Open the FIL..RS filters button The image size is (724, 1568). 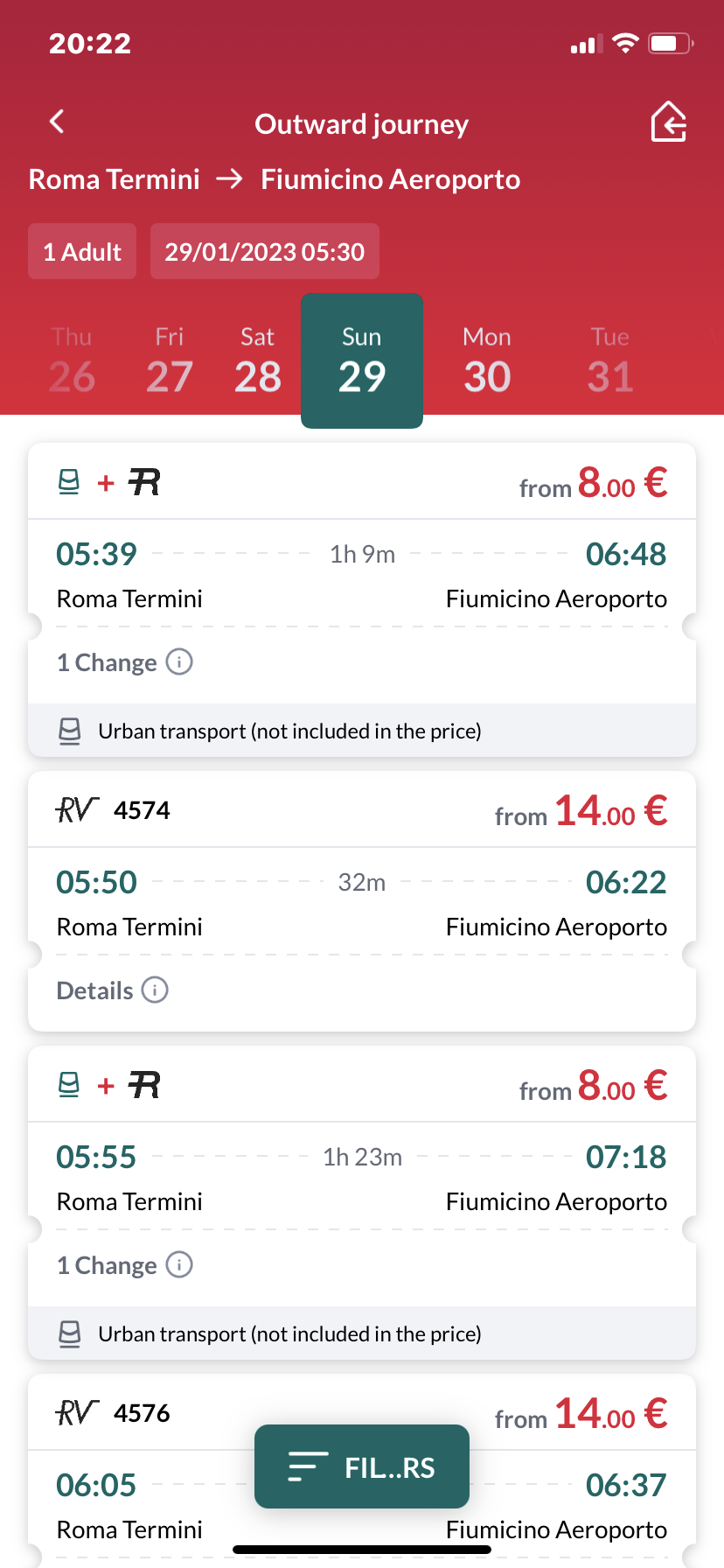(x=362, y=1466)
